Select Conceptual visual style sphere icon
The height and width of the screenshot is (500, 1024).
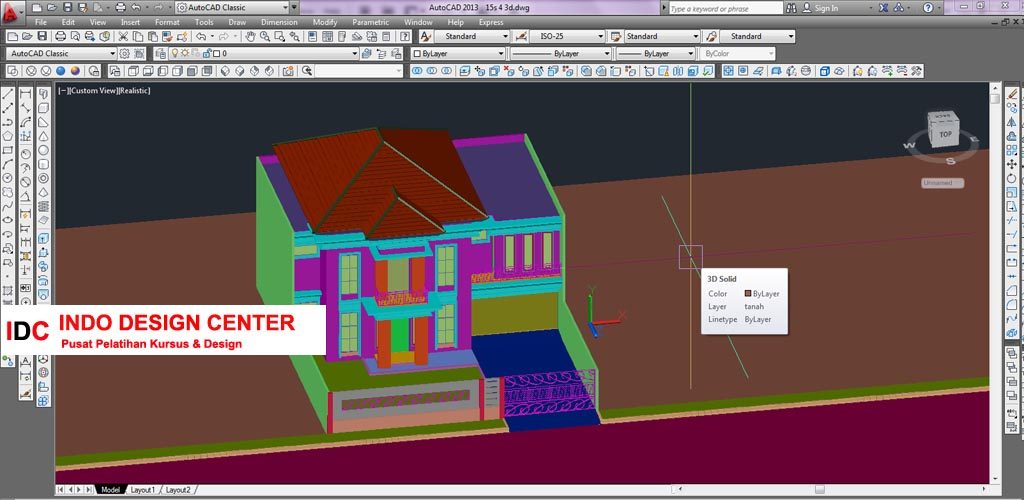(76, 70)
